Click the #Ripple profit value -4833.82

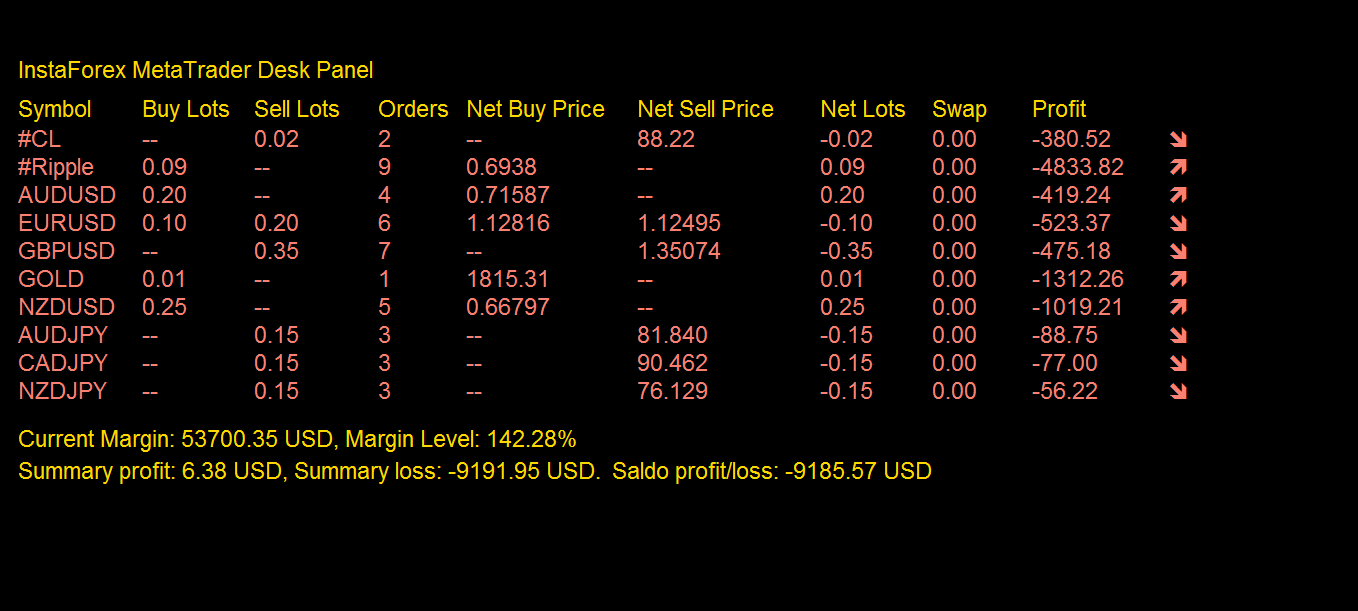(1078, 167)
